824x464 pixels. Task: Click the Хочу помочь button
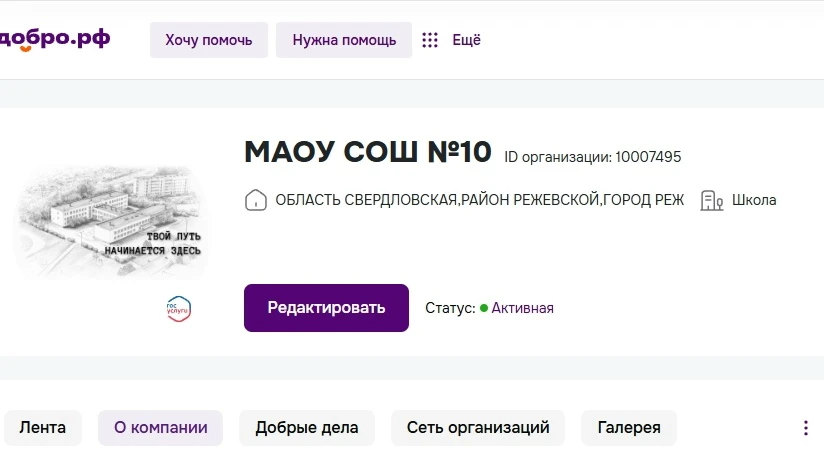(209, 40)
